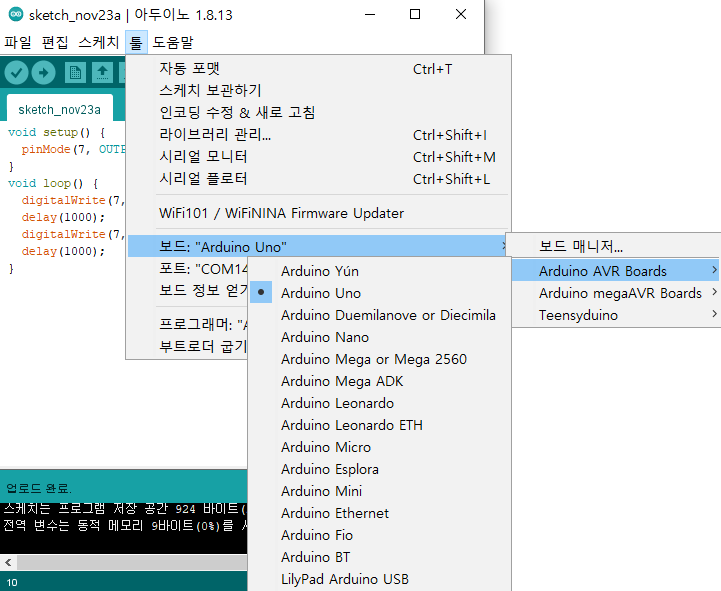Select Arduino Fio board

click(379, 535)
